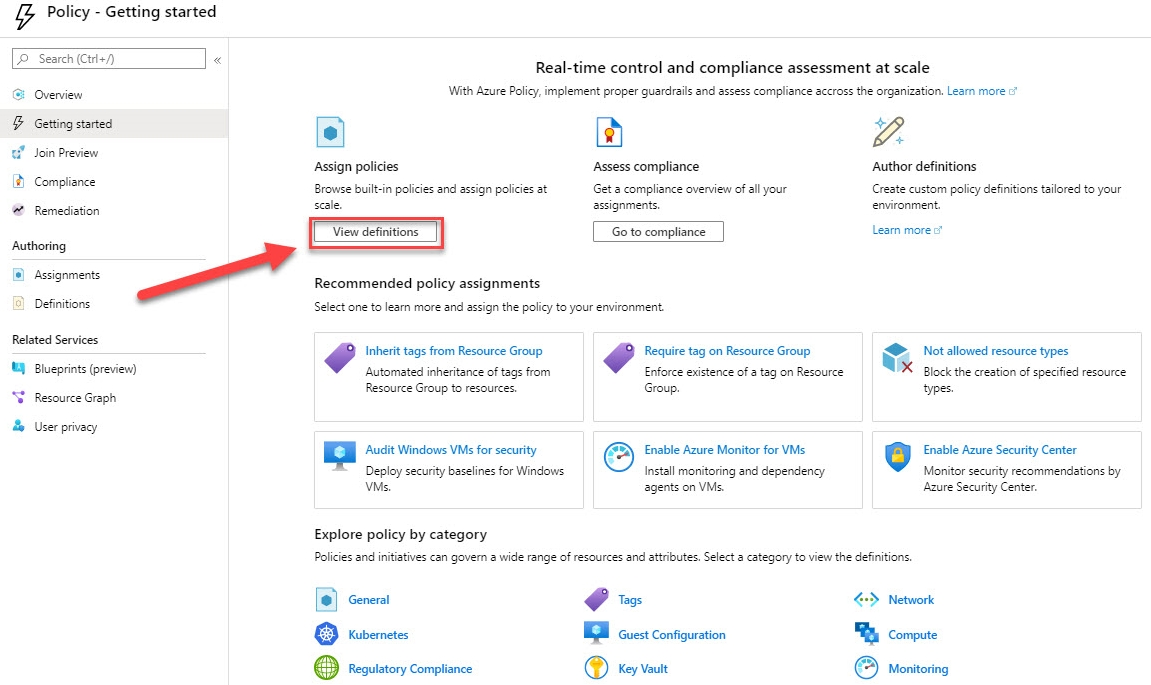Browse the Monitoring policy category link
Viewport: 1151px width, 685px height.
918,669
